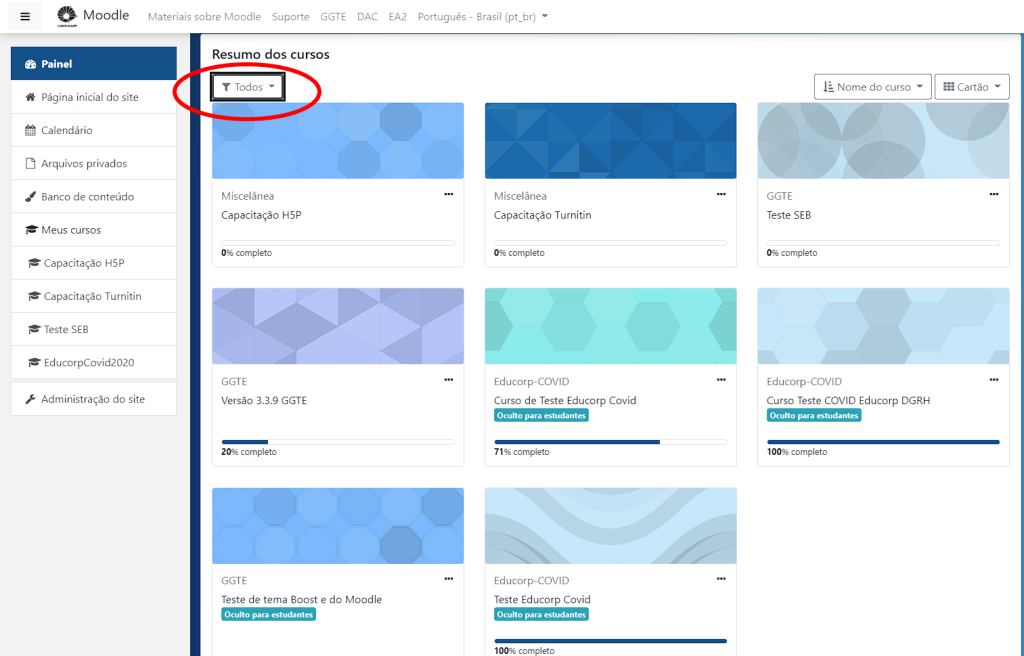The height and width of the screenshot is (656, 1024).
Task: Open Materiais sobre Moodle in top menu
Action: pos(204,17)
